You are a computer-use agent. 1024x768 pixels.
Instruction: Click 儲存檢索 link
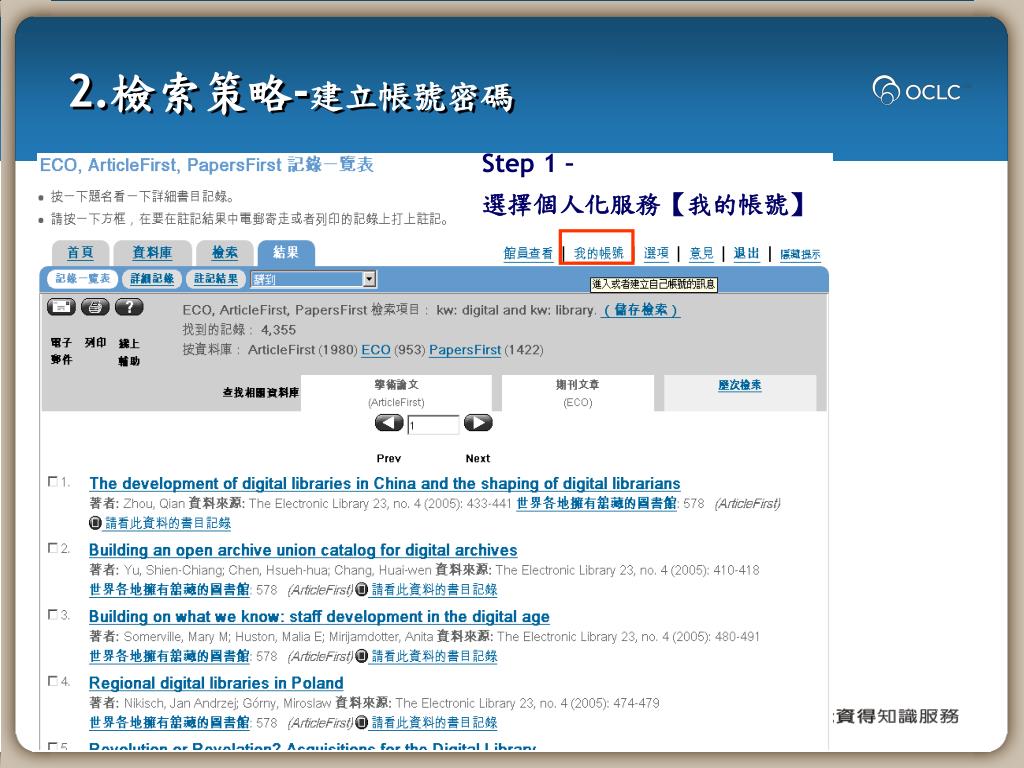point(641,310)
